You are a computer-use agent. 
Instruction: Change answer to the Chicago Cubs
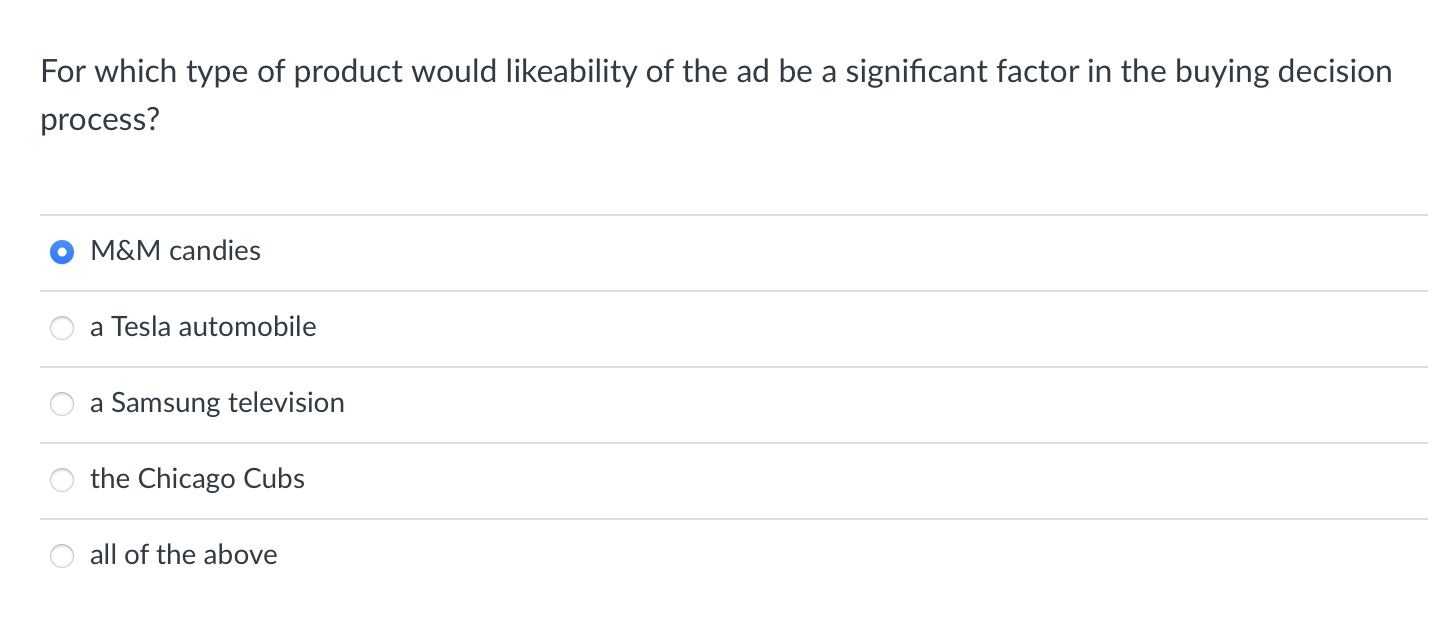point(62,480)
